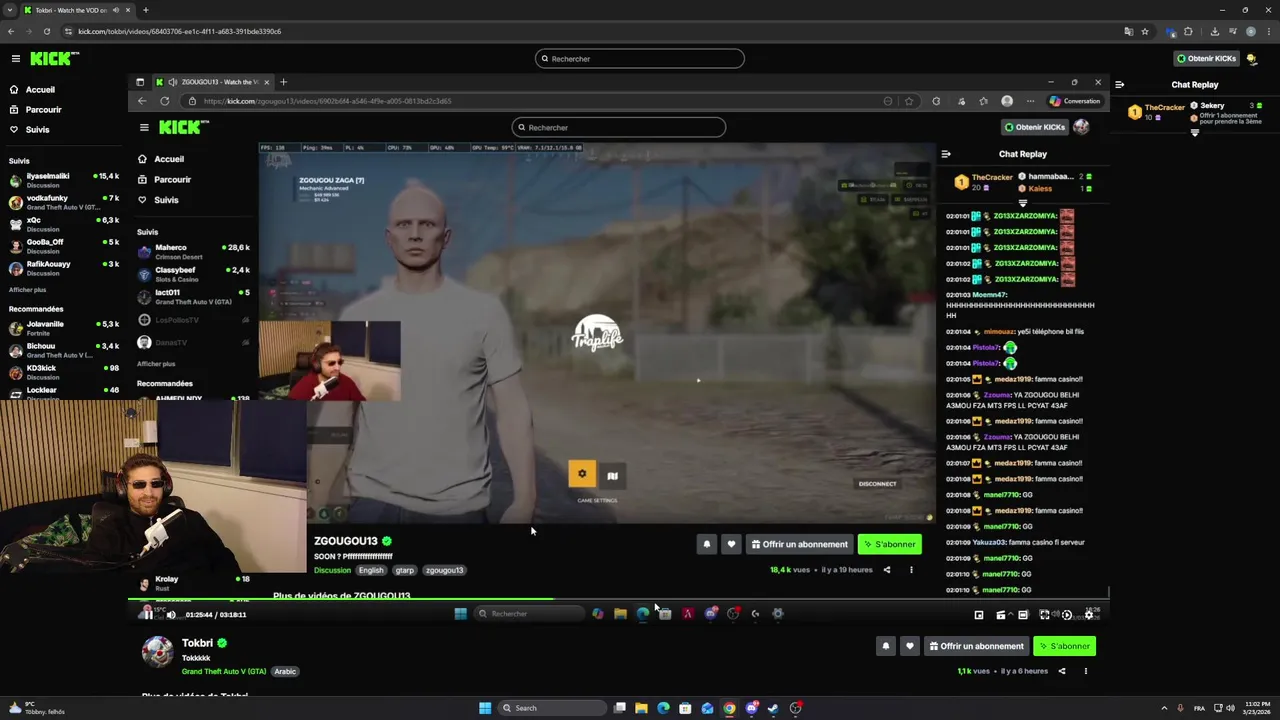Screen dimensions: 1280x720
Task: Expand Afficher plus under outer Suivis
Action: [27, 290]
